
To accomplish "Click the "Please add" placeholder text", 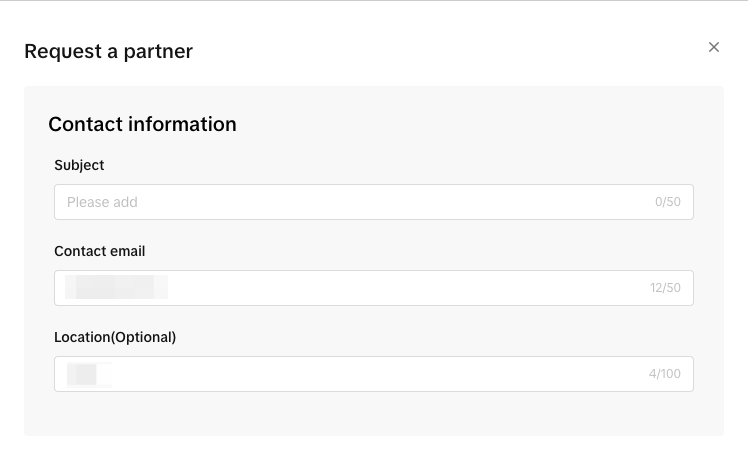I will (x=102, y=202).
